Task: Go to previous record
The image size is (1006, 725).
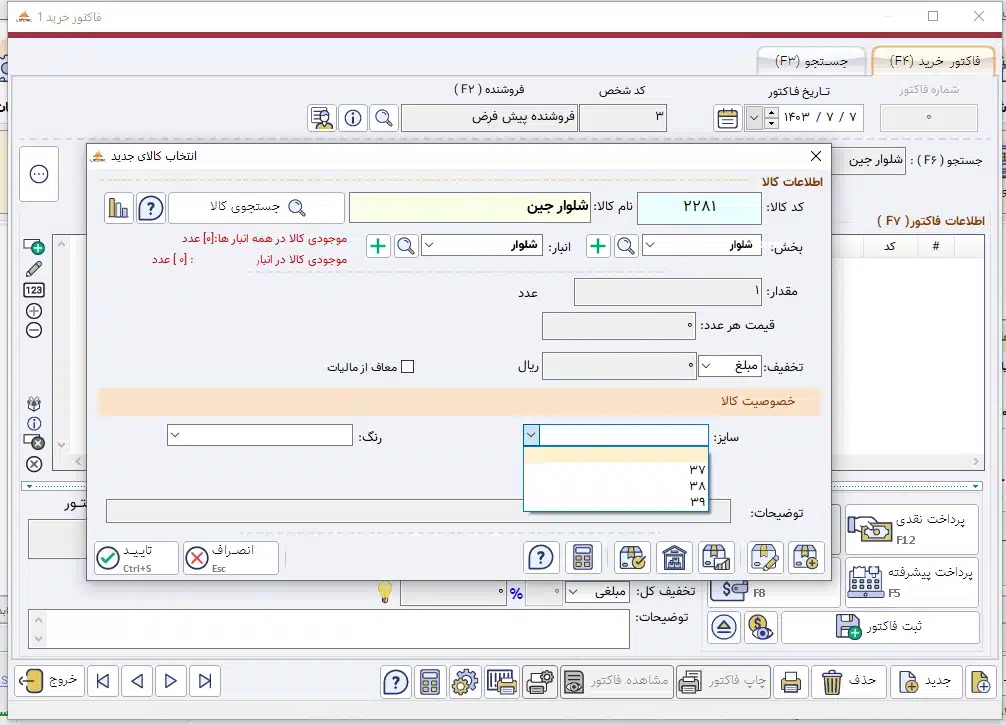Action: (x=137, y=681)
